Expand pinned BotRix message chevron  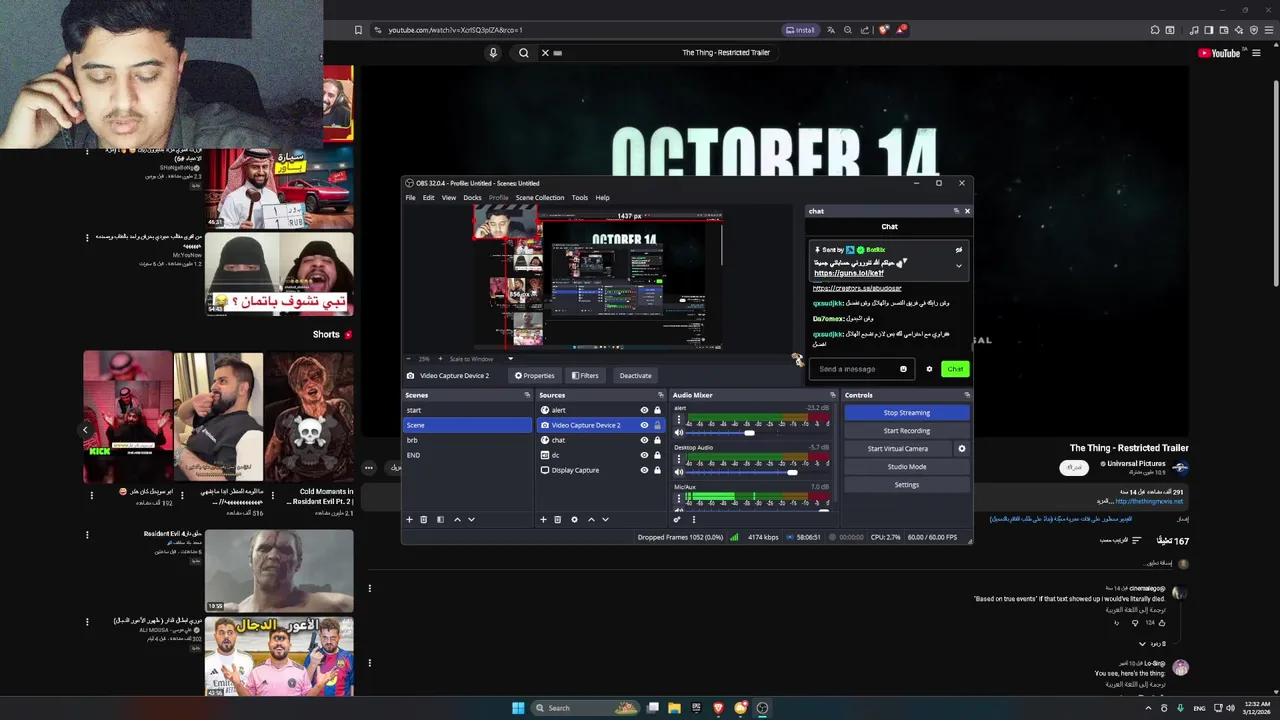coord(958,266)
